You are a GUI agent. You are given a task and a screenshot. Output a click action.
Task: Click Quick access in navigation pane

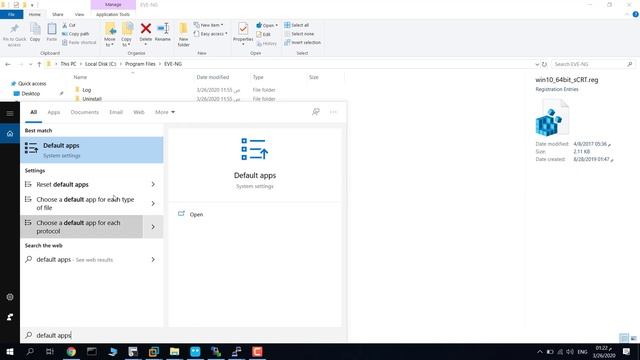32,83
